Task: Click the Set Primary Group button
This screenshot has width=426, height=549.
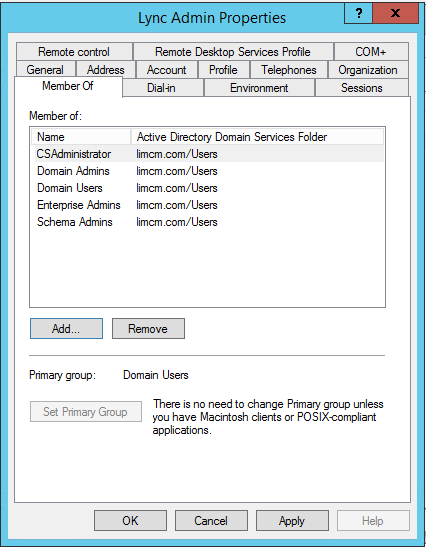Action: pos(86,411)
